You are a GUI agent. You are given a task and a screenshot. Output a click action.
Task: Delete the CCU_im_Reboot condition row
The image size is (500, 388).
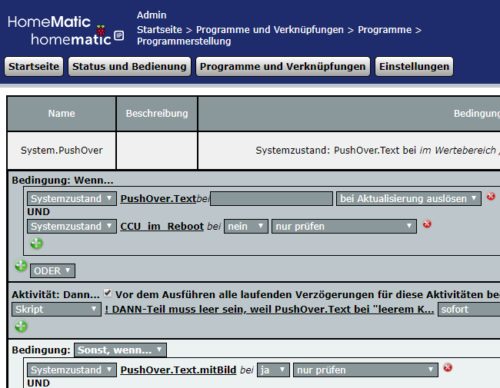427,224
